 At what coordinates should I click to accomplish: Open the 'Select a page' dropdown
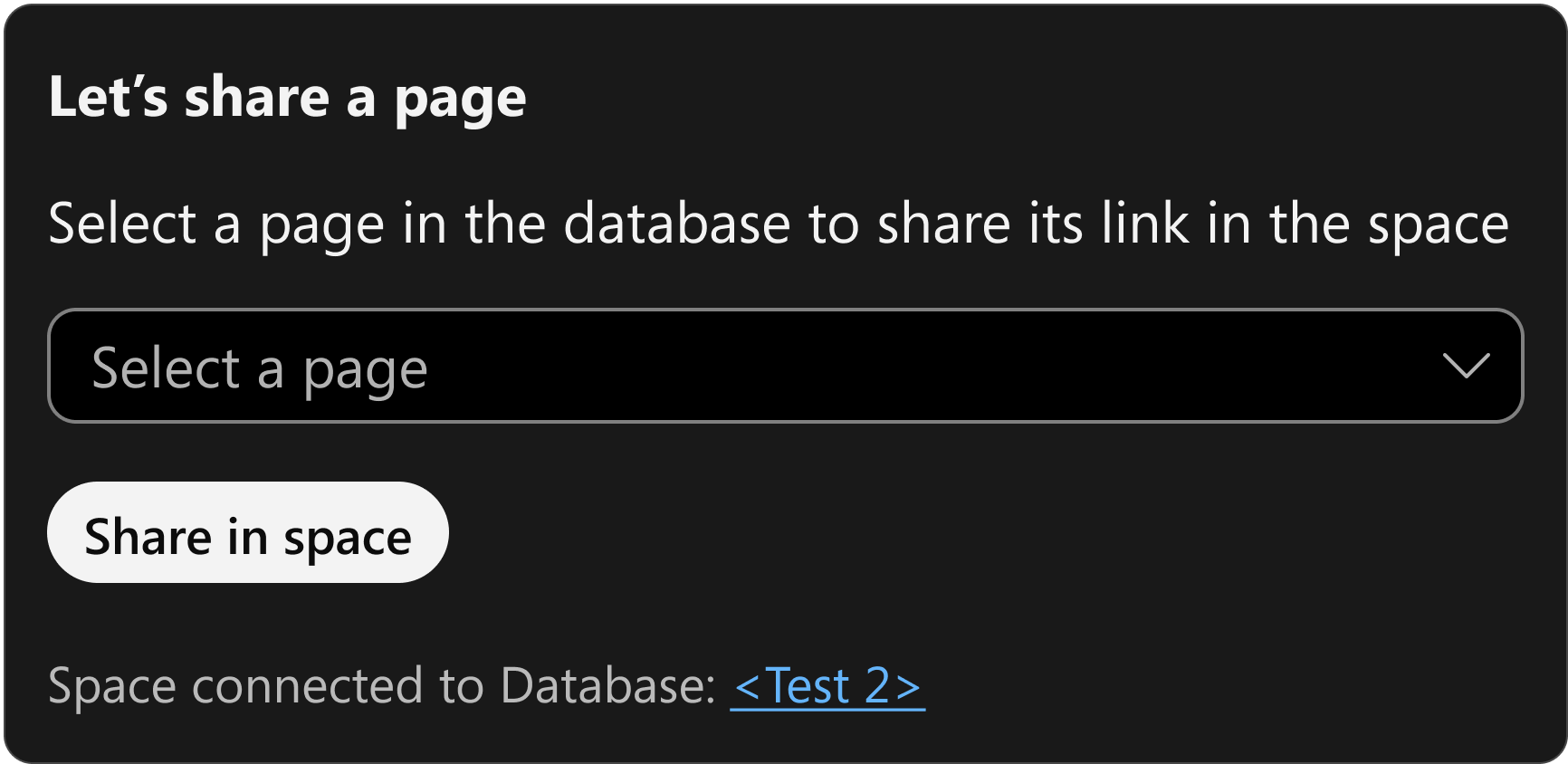(785, 366)
